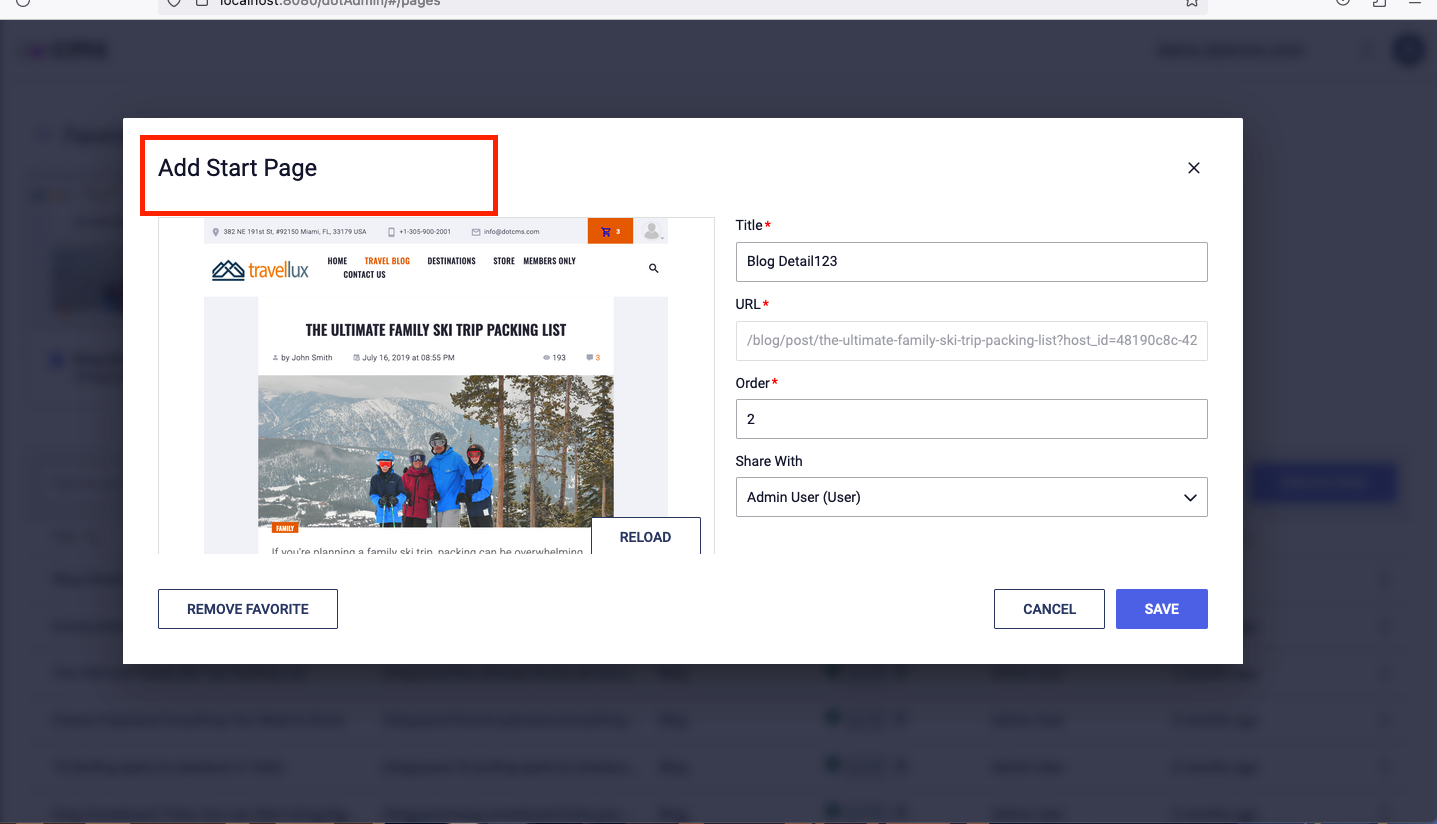Click the Order field showing 2
Image resolution: width=1437 pixels, height=824 pixels.
[x=971, y=419]
